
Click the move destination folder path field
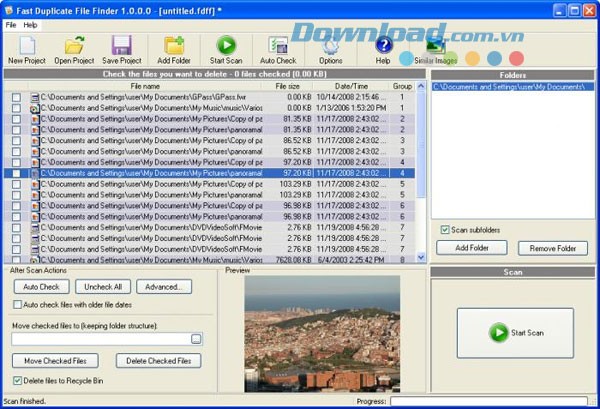click(100, 339)
